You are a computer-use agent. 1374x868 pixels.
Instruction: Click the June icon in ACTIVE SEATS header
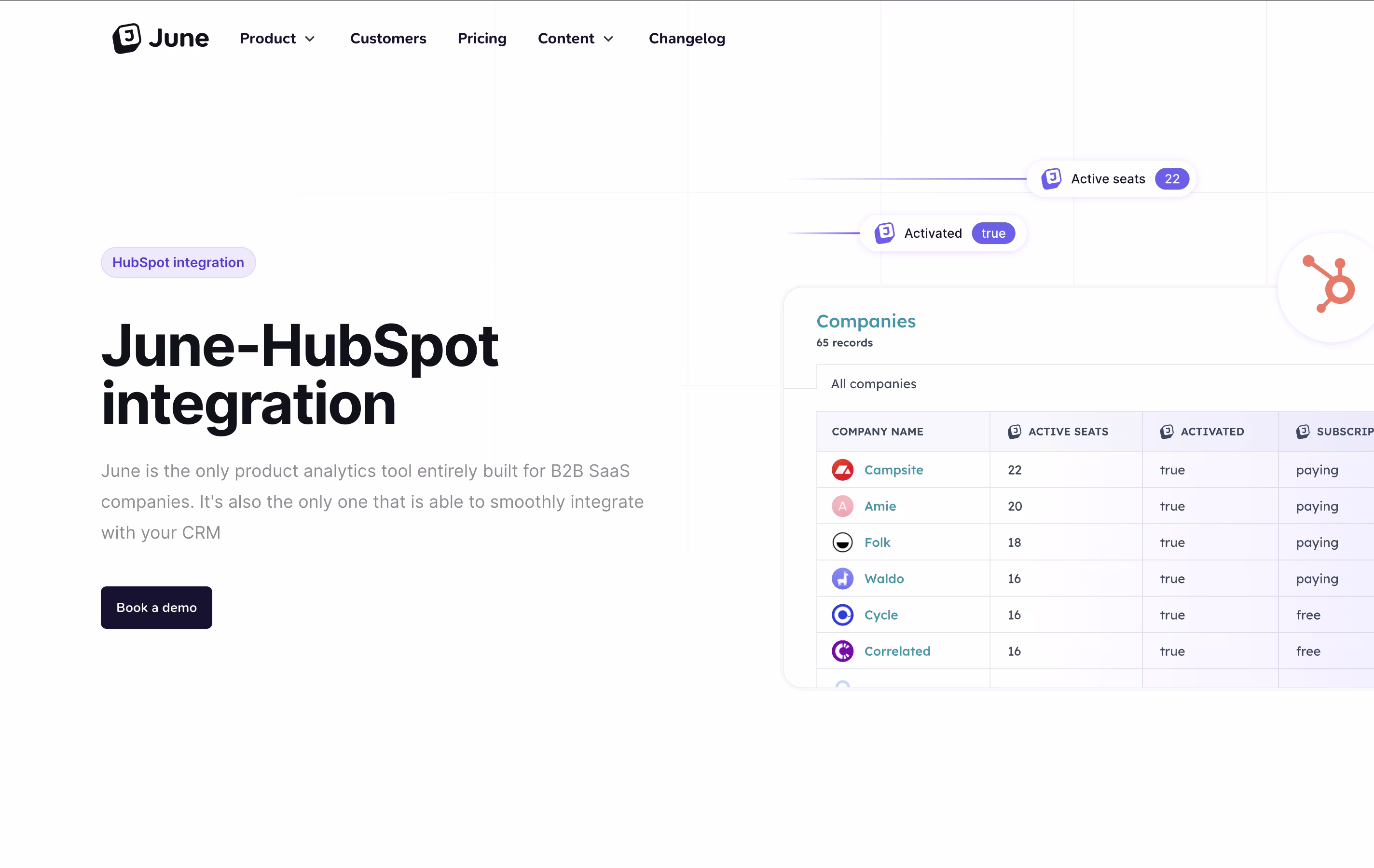(x=1014, y=432)
